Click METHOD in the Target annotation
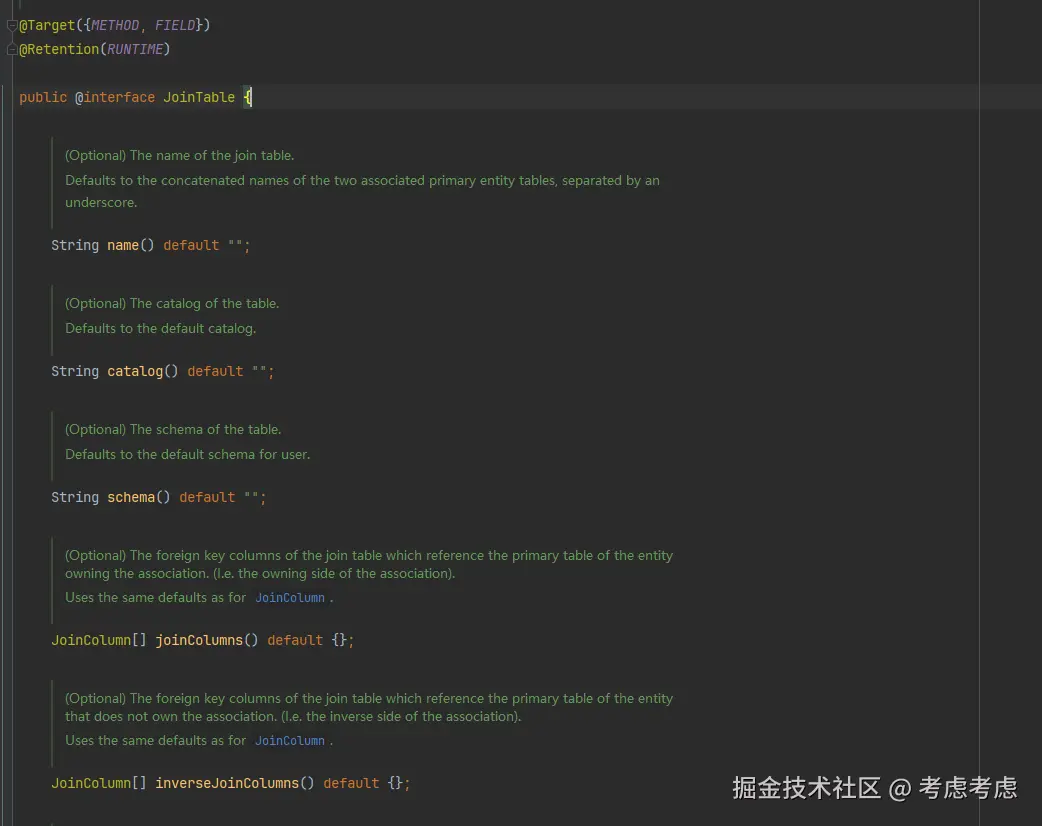 115,25
